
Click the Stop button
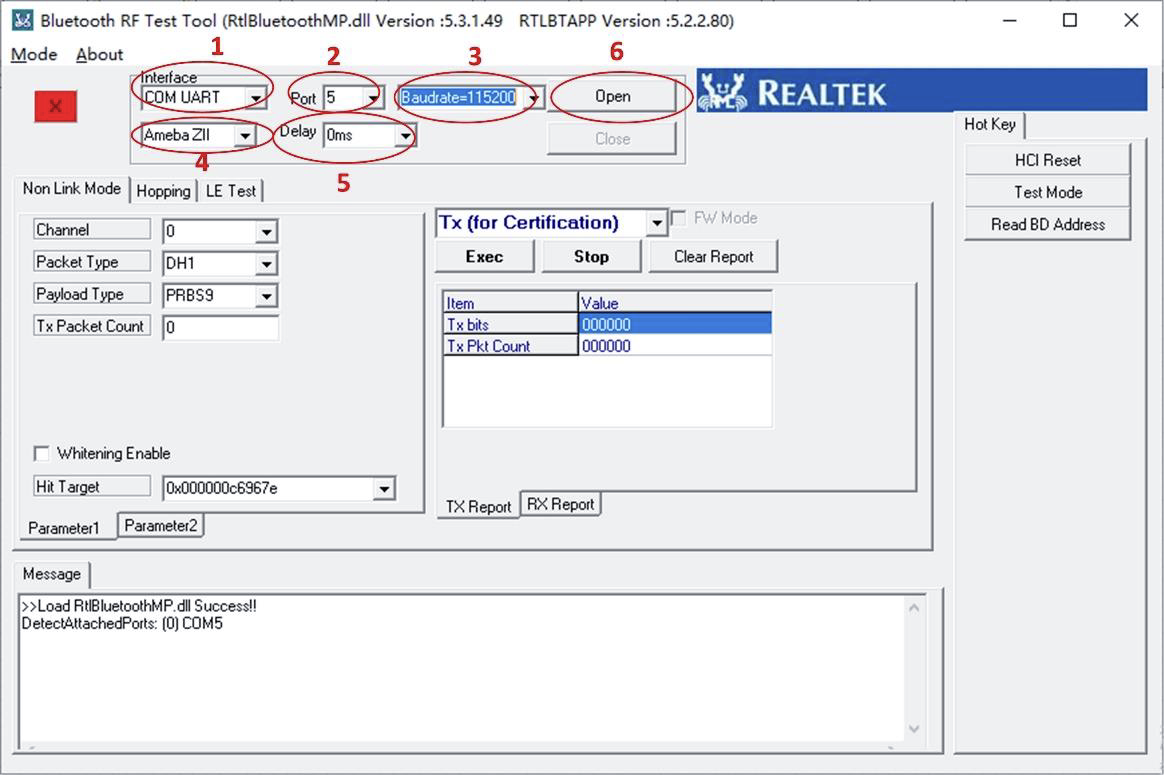point(591,257)
